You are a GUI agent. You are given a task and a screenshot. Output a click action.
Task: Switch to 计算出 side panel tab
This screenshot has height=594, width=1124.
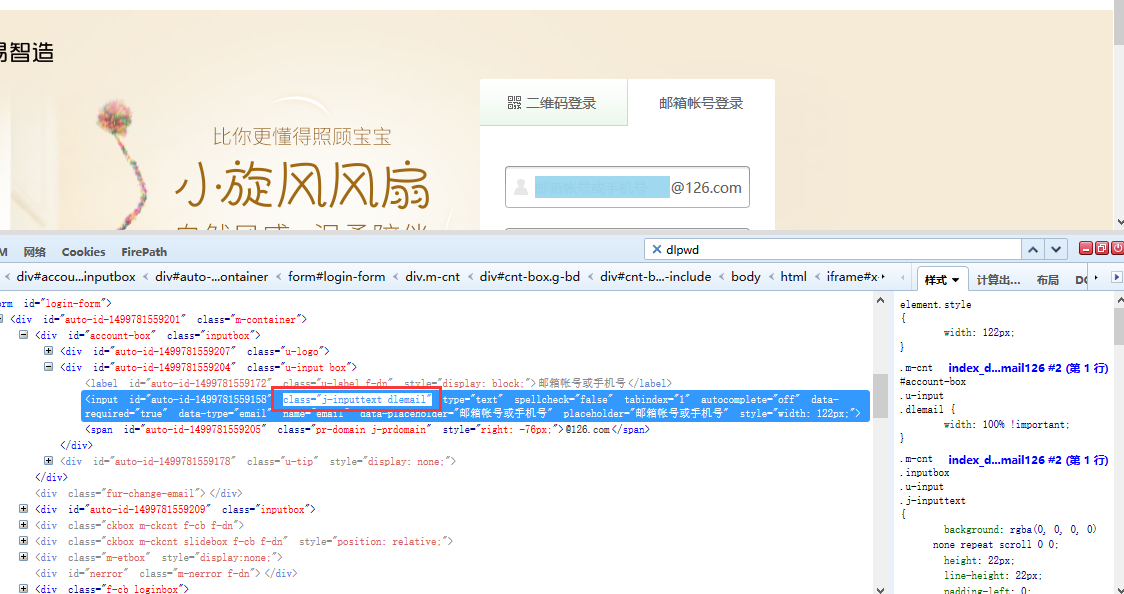tap(998, 279)
